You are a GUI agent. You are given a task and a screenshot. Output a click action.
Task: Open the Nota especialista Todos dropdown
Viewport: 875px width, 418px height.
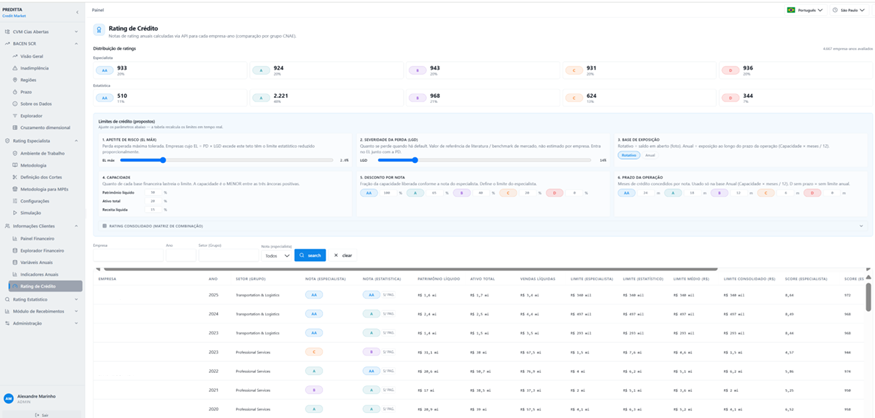click(x=278, y=256)
